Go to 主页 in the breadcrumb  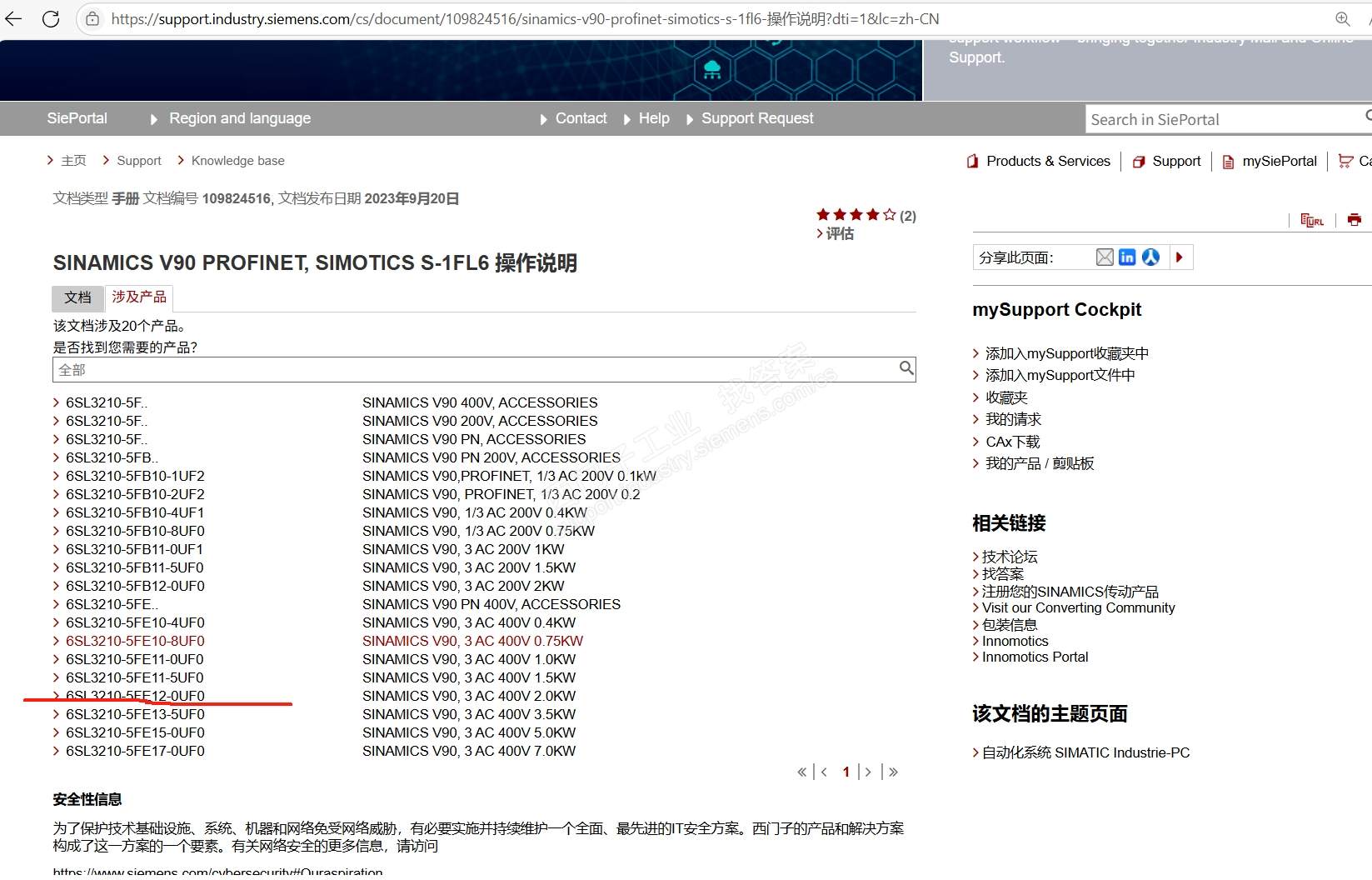(x=73, y=161)
